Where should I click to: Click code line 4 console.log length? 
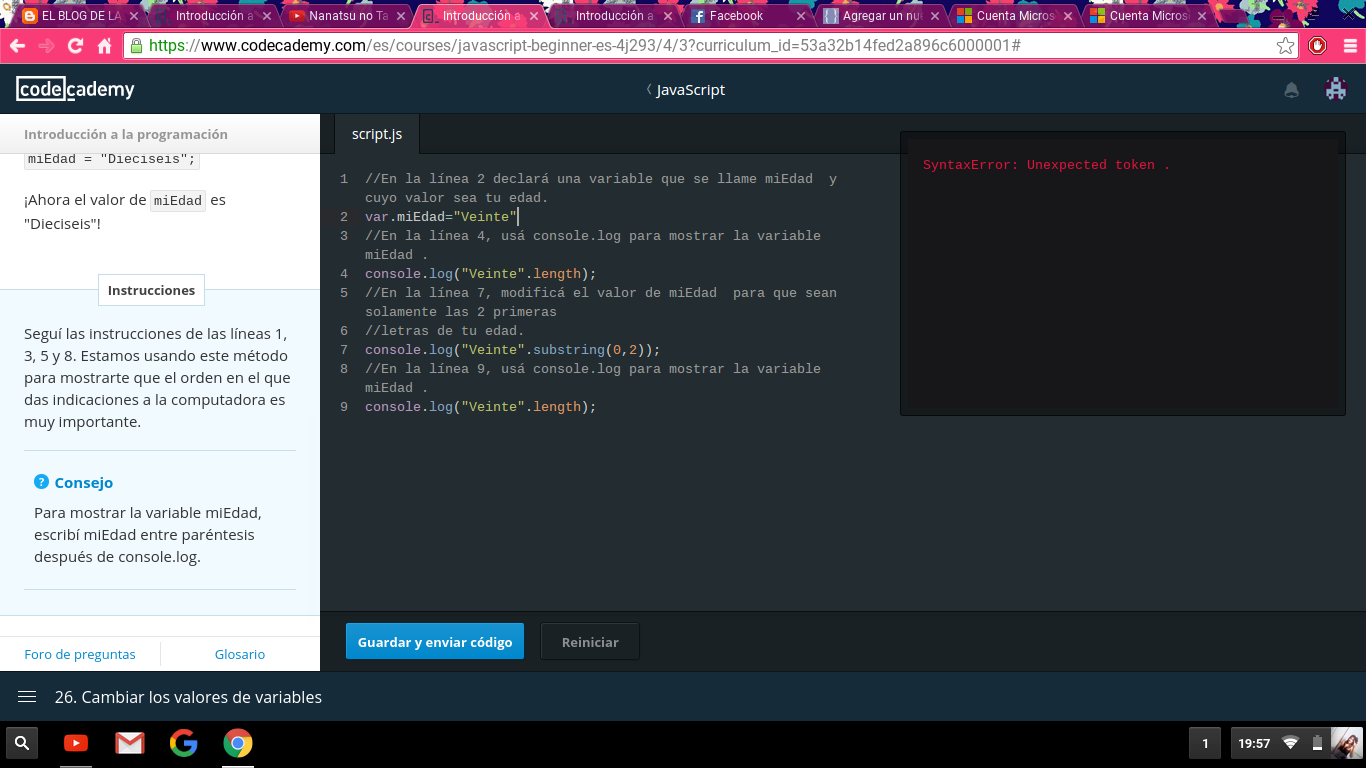[x=480, y=274]
